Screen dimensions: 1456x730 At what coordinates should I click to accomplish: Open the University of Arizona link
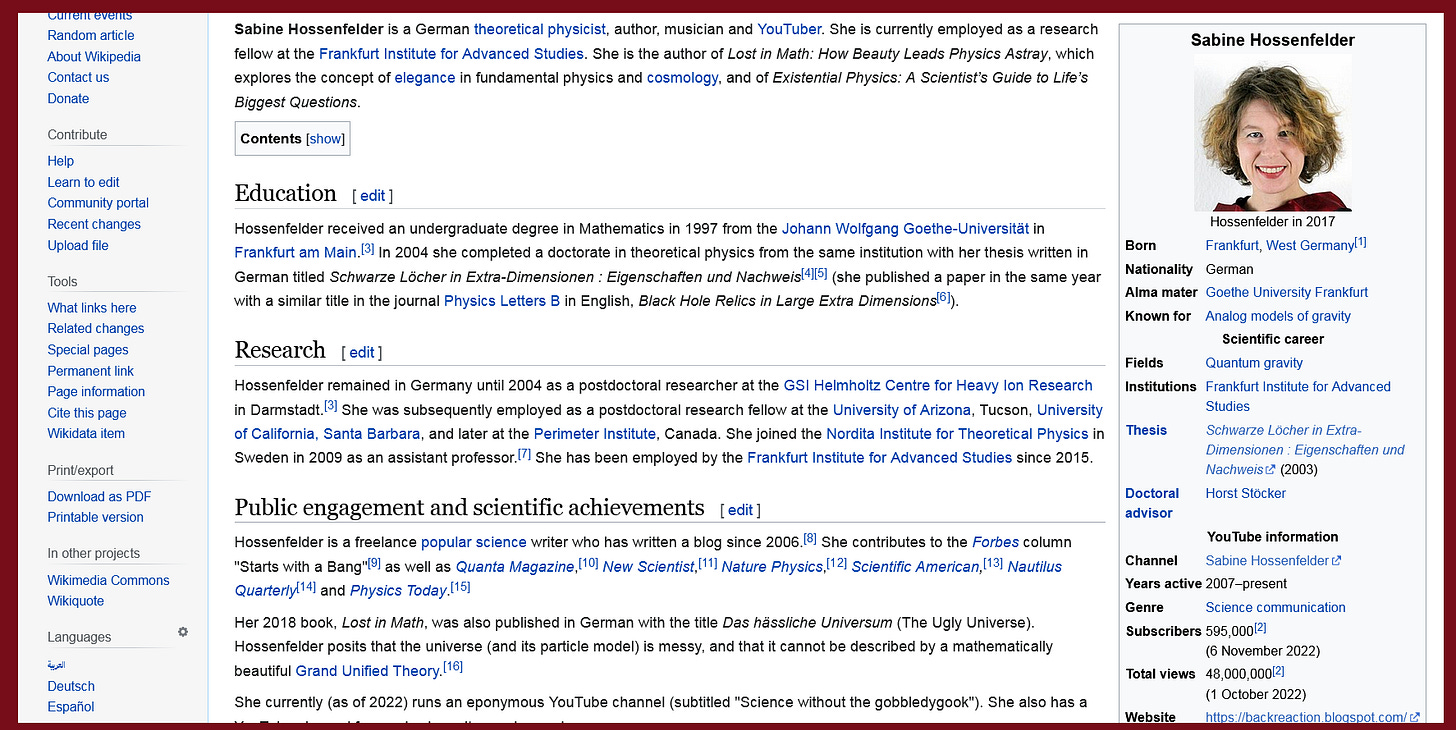(902, 409)
